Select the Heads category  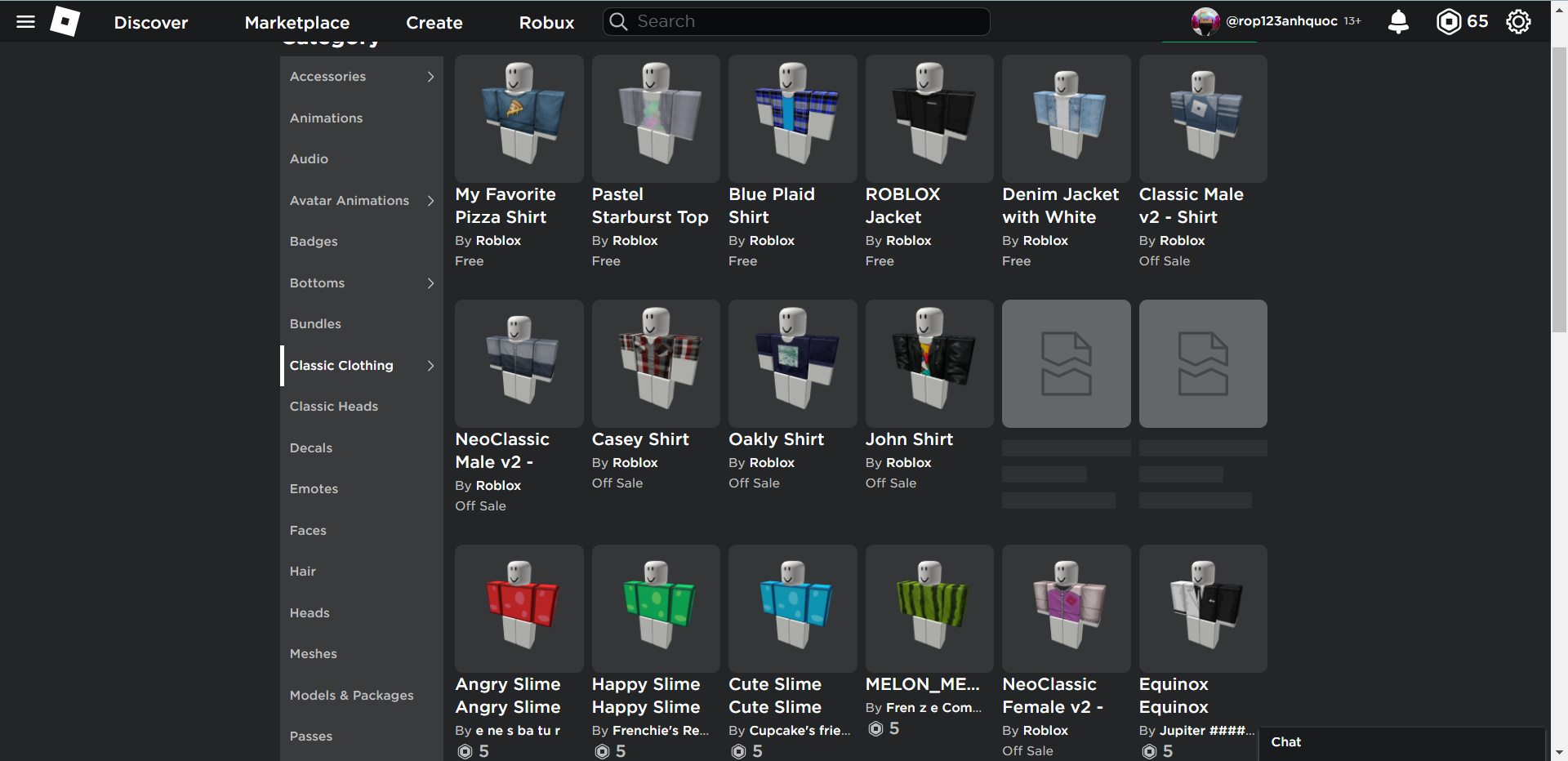(x=310, y=613)
